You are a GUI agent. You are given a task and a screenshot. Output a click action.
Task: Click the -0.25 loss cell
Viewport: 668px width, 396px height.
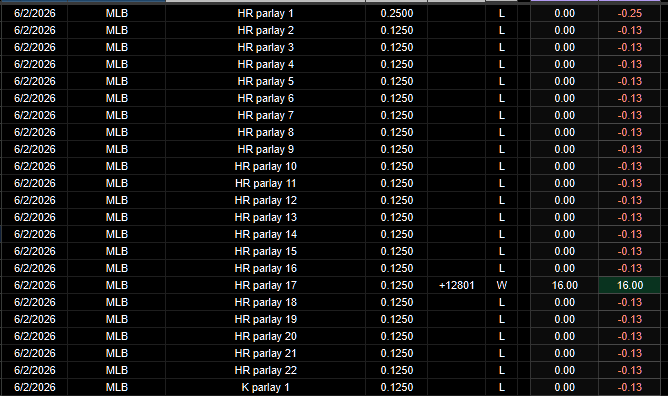coord(630,13)
